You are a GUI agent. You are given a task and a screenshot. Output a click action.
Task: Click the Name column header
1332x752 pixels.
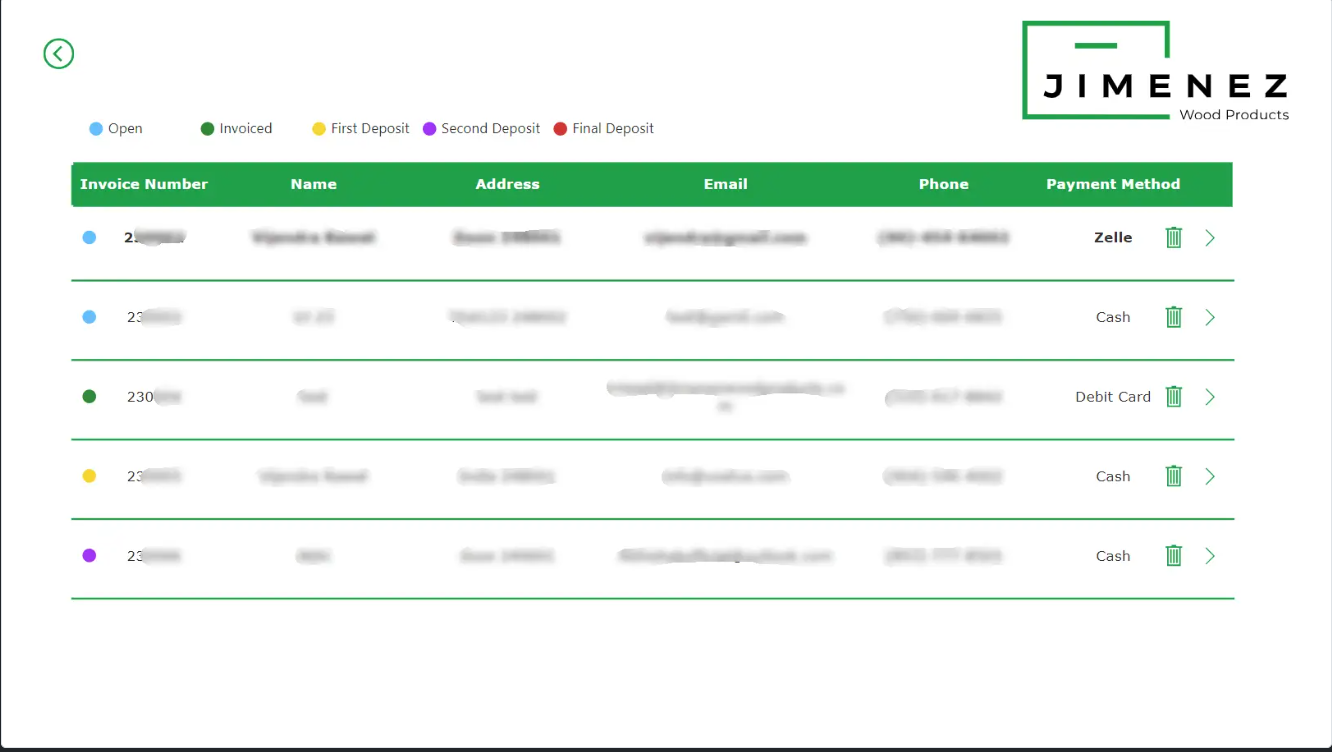point(314,184)
